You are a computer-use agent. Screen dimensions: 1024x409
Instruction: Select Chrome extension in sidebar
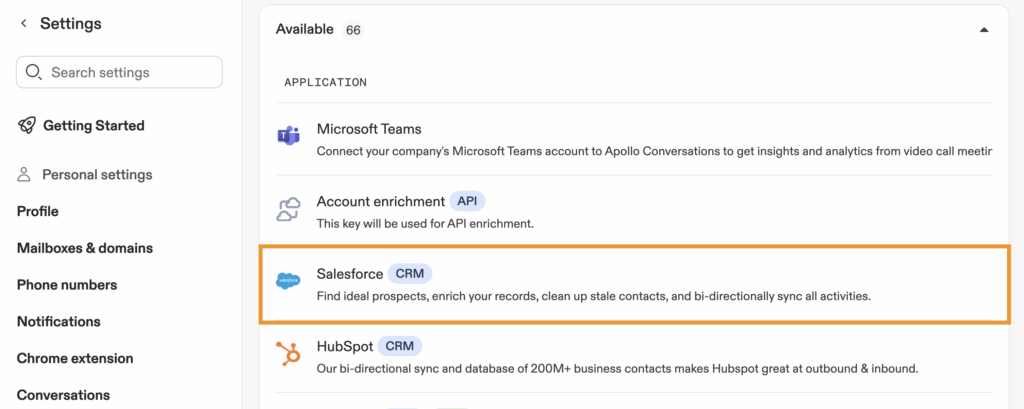(x=75, y=358)
